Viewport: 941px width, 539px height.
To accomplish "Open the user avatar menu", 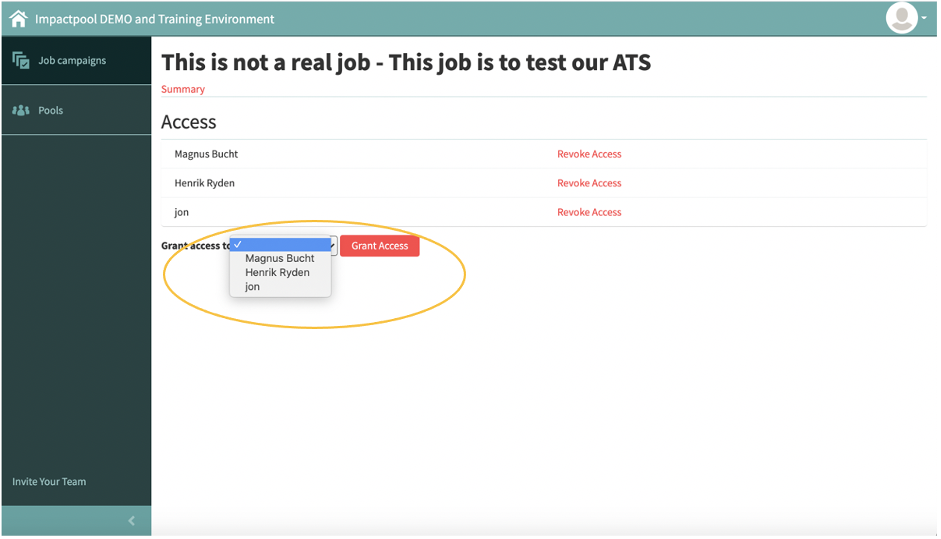I will 901,18.
